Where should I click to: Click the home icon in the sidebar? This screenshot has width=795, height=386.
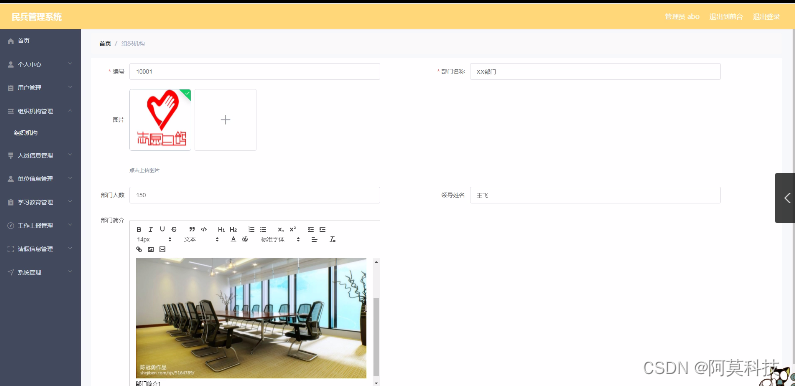tap(11, 41)
